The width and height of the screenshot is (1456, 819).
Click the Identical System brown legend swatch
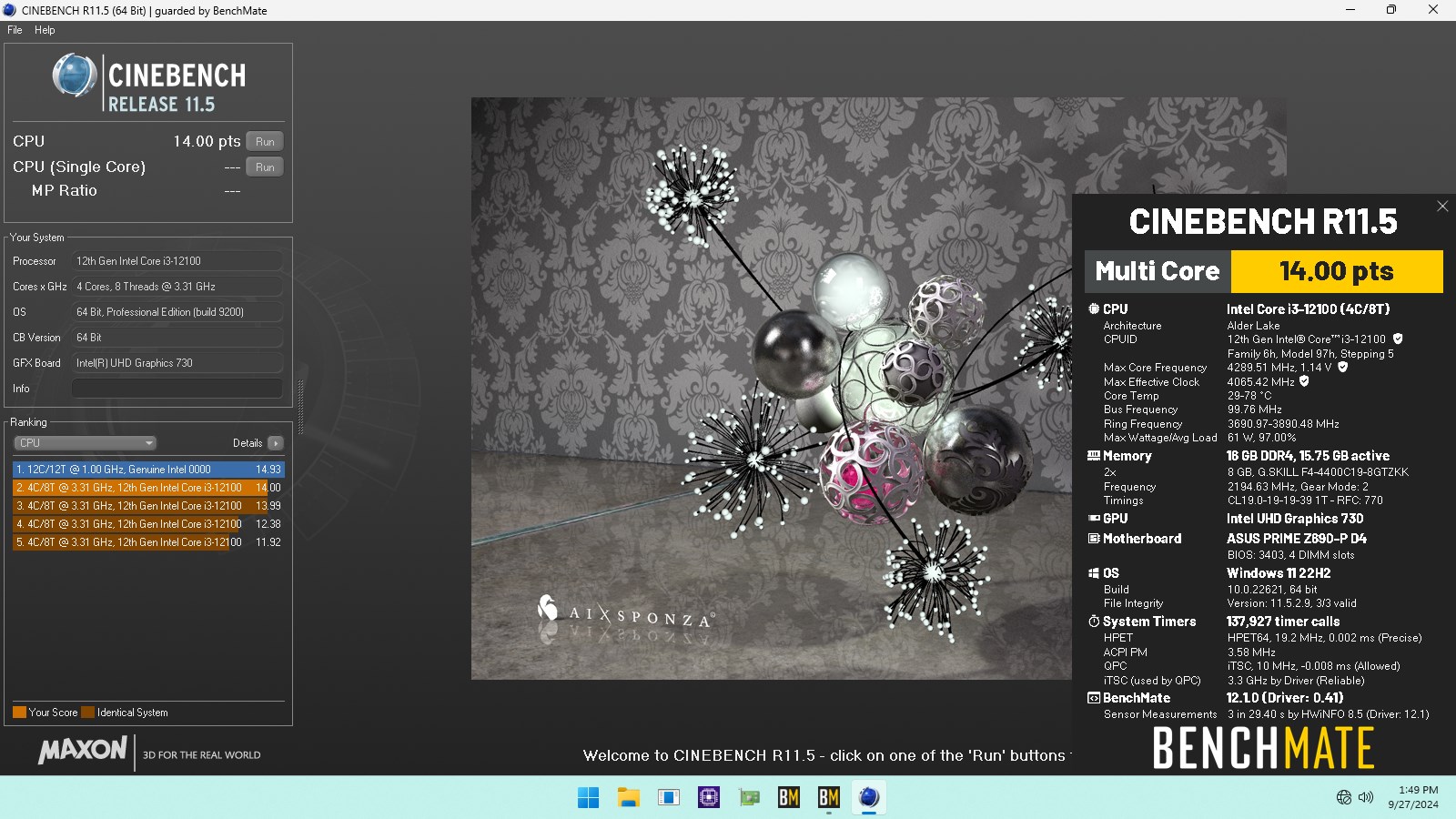coord(87,713)
